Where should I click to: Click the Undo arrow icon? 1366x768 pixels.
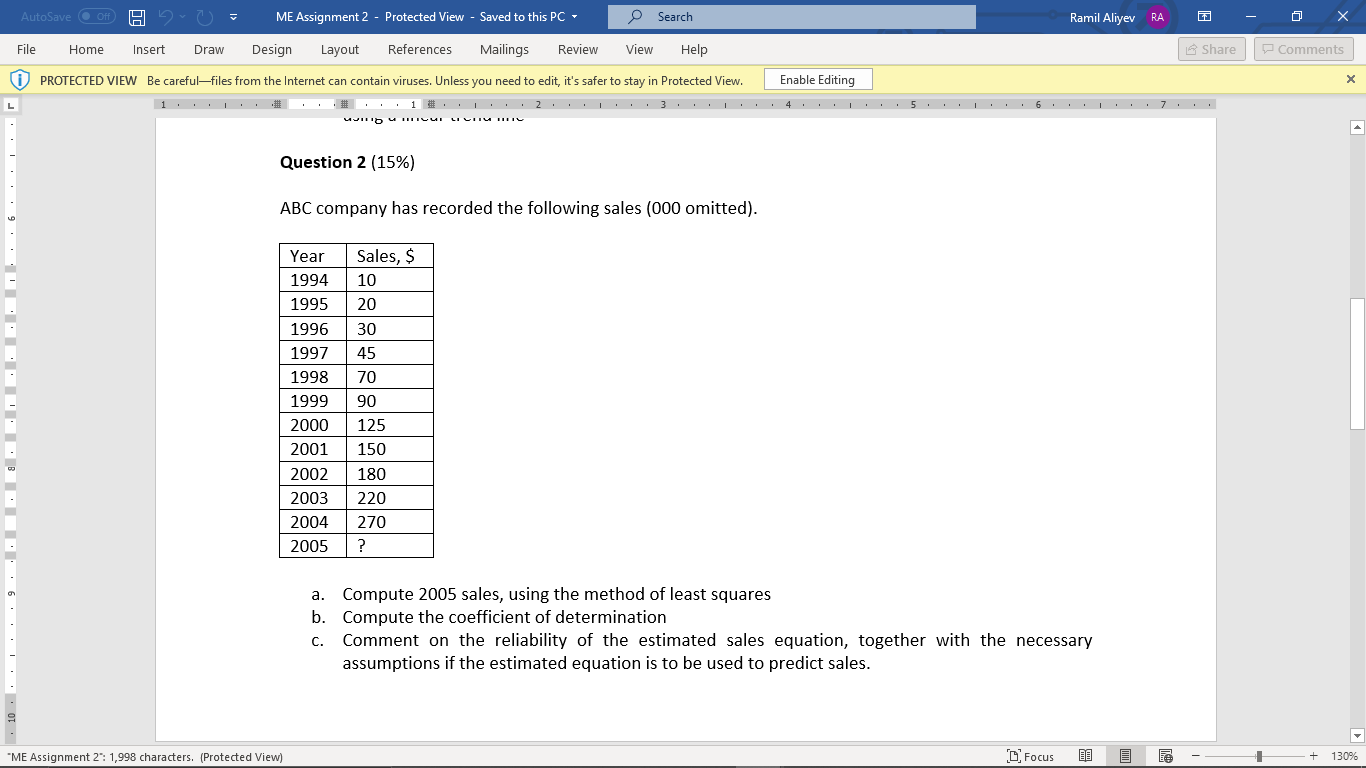click(x=166, y=17)
